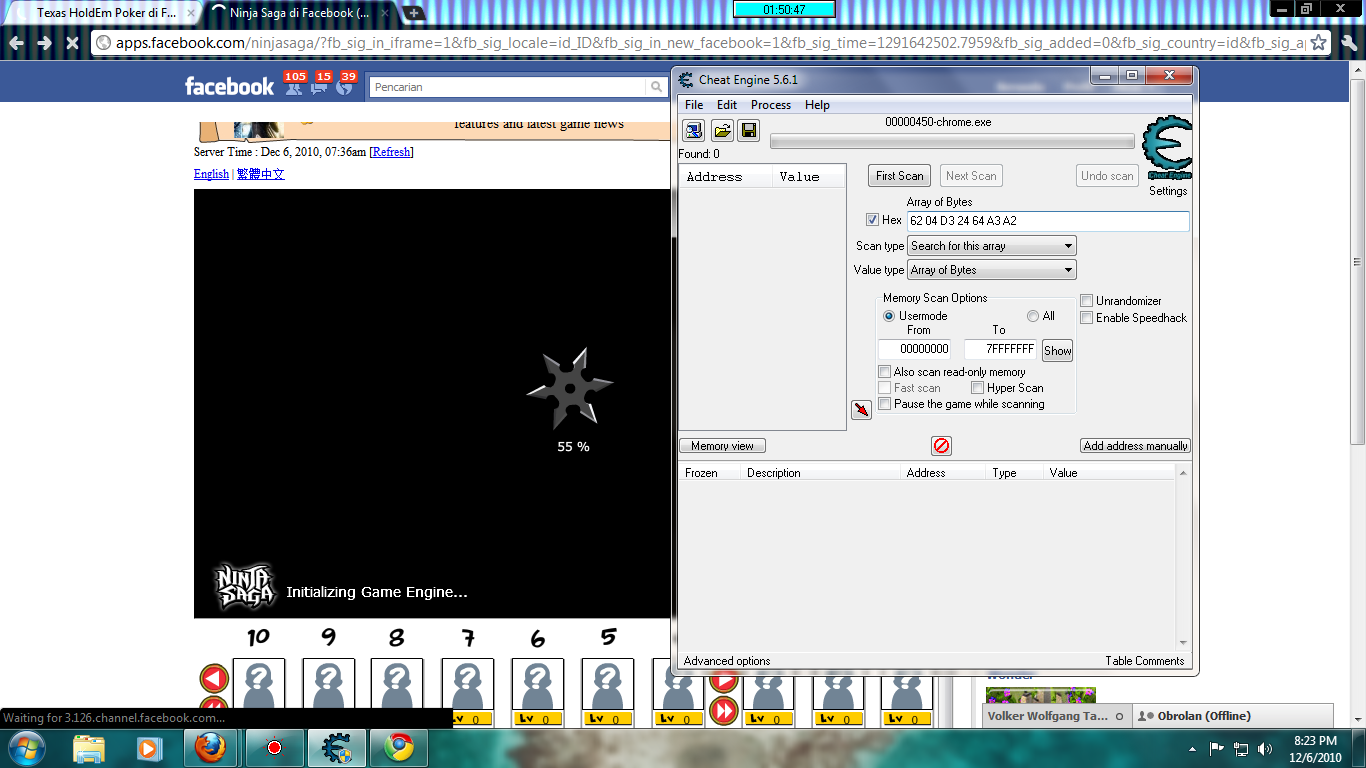Click the Array of Bytes hex value field
1366x768 pixels.
1048,221
